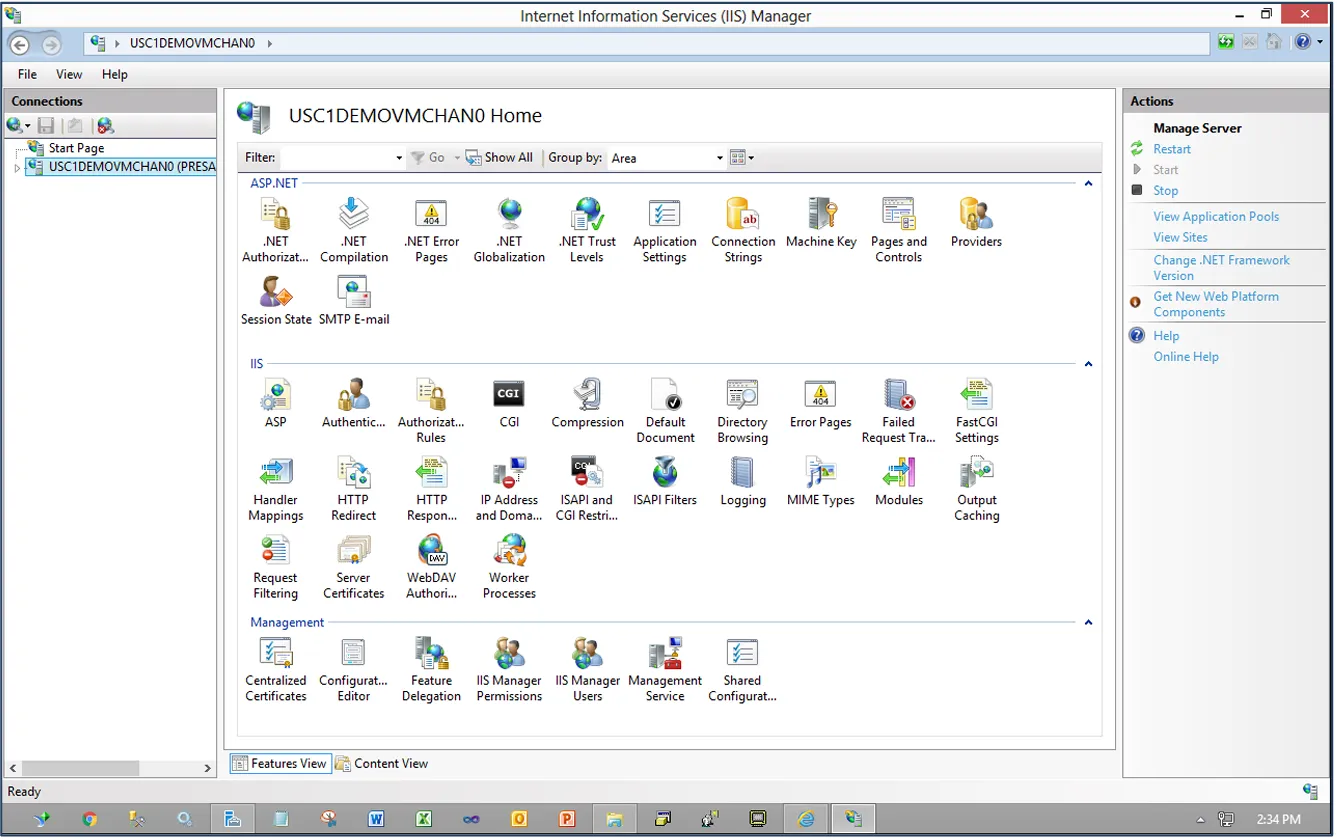Switch to Content View tab
This screenshot has width=1337, height=839.
click(381, 763)
